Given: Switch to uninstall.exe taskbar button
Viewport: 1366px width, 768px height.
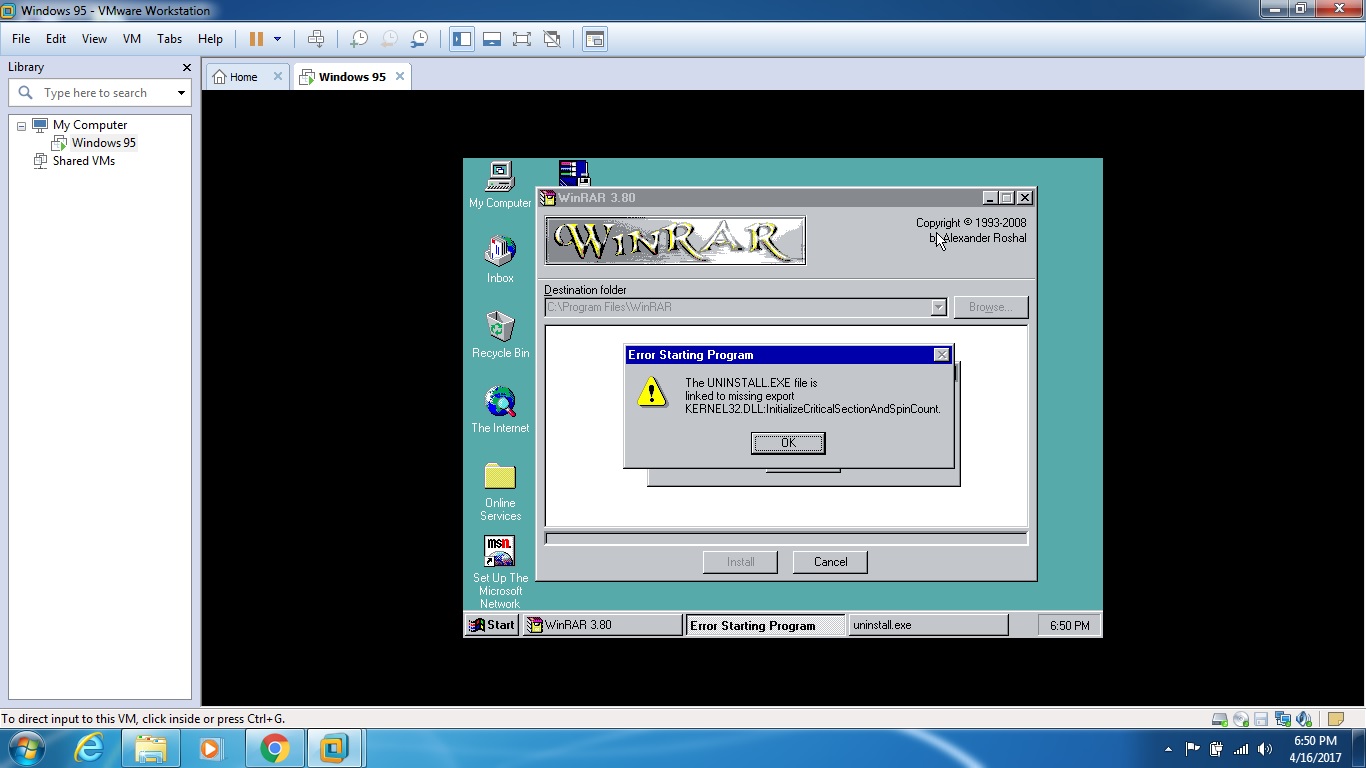Looking at the screenshot, I should tap(928, 625).
